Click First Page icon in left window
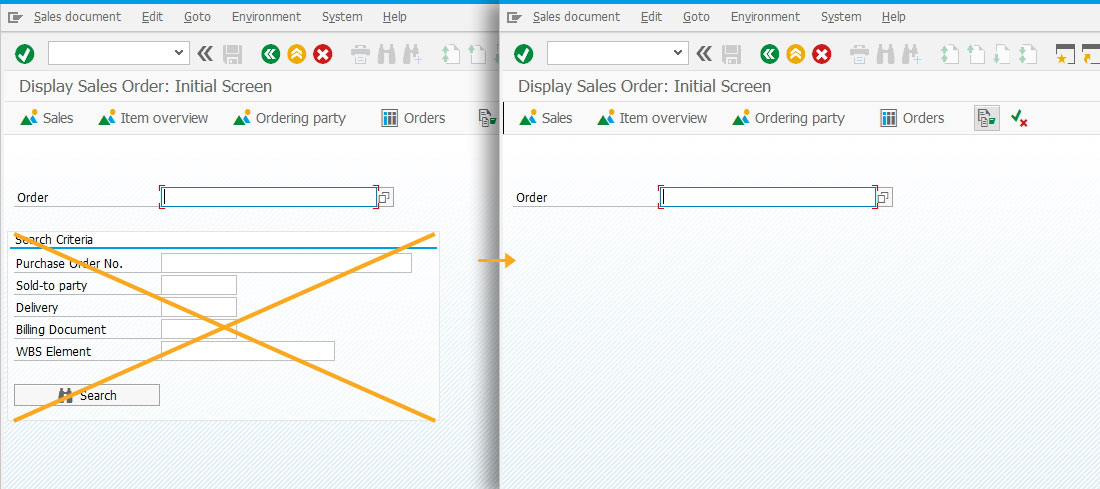This screenshot has width=1100, height=489. [450, 54]
